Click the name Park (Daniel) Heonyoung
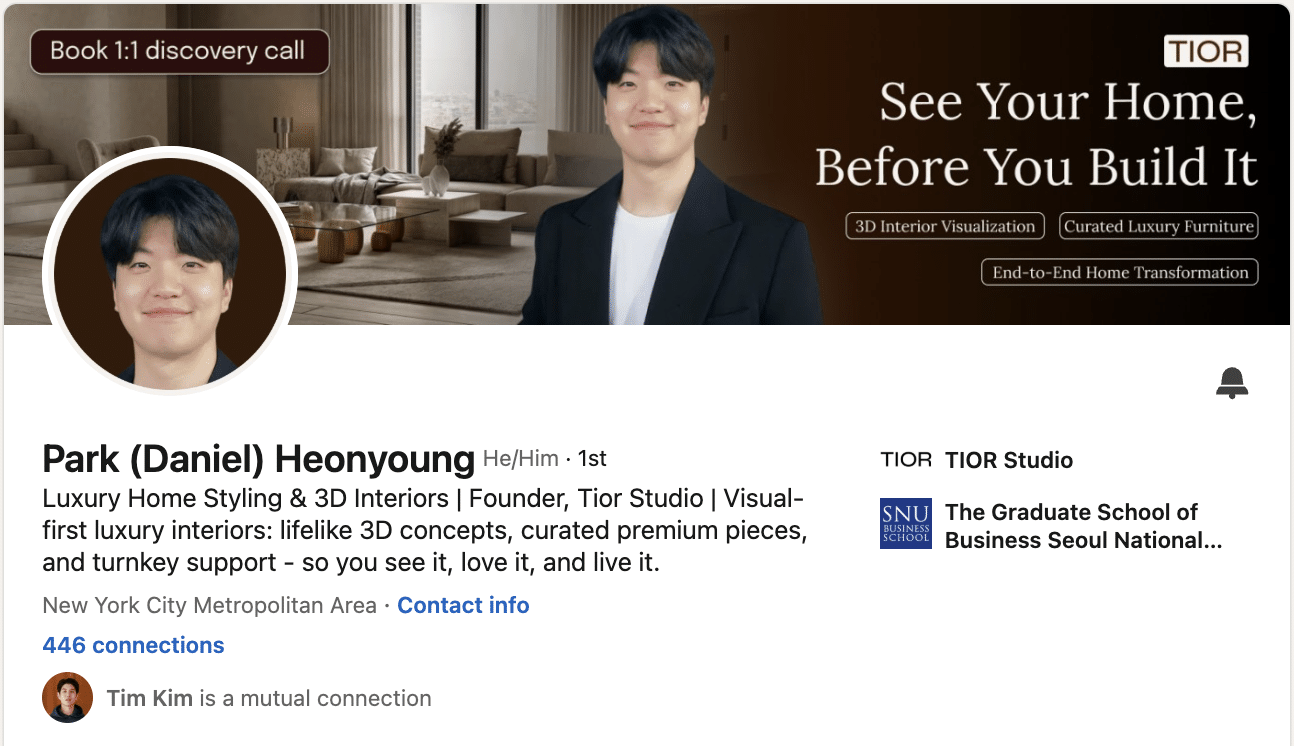The image size is (1294, 746). [x=258, y=459]
